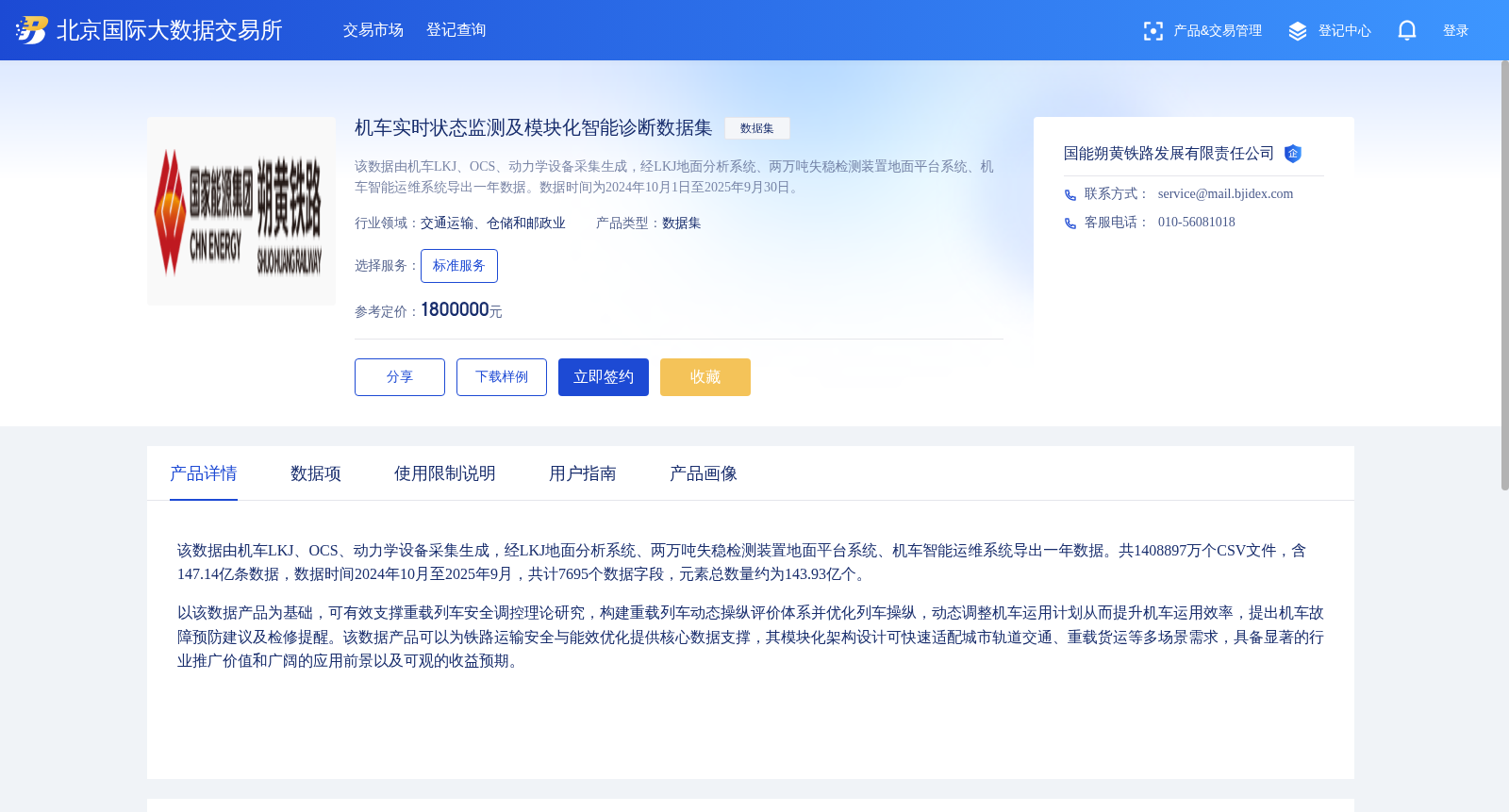Switch to the 数据项 tab
This screenshot has height=812, width=1509.
pyautogui.click(x=316, y=473)
